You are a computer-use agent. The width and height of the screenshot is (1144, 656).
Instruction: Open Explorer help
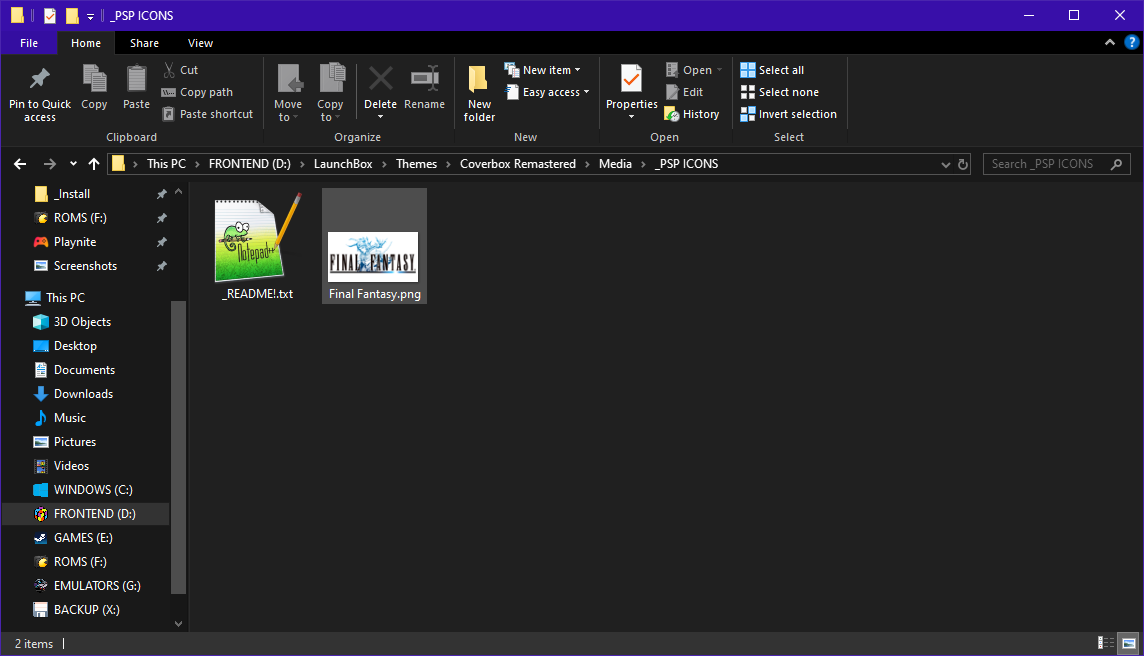tap(1132, 42)
